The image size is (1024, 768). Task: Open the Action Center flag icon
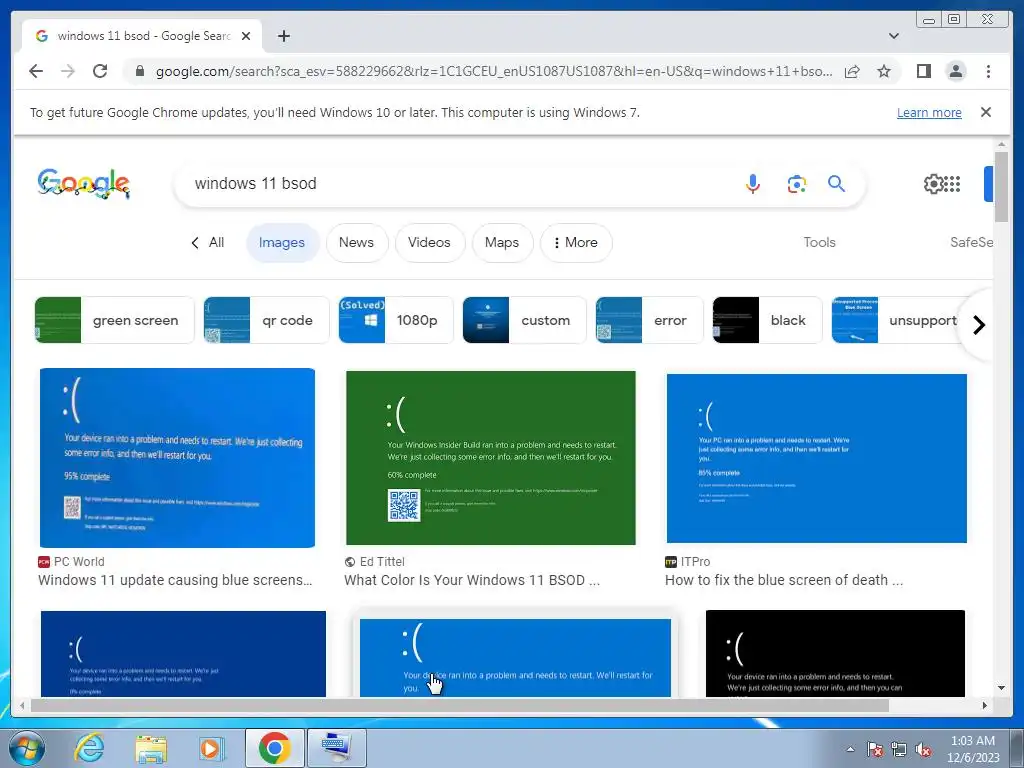pyautogui.click(x=875, y=749)
